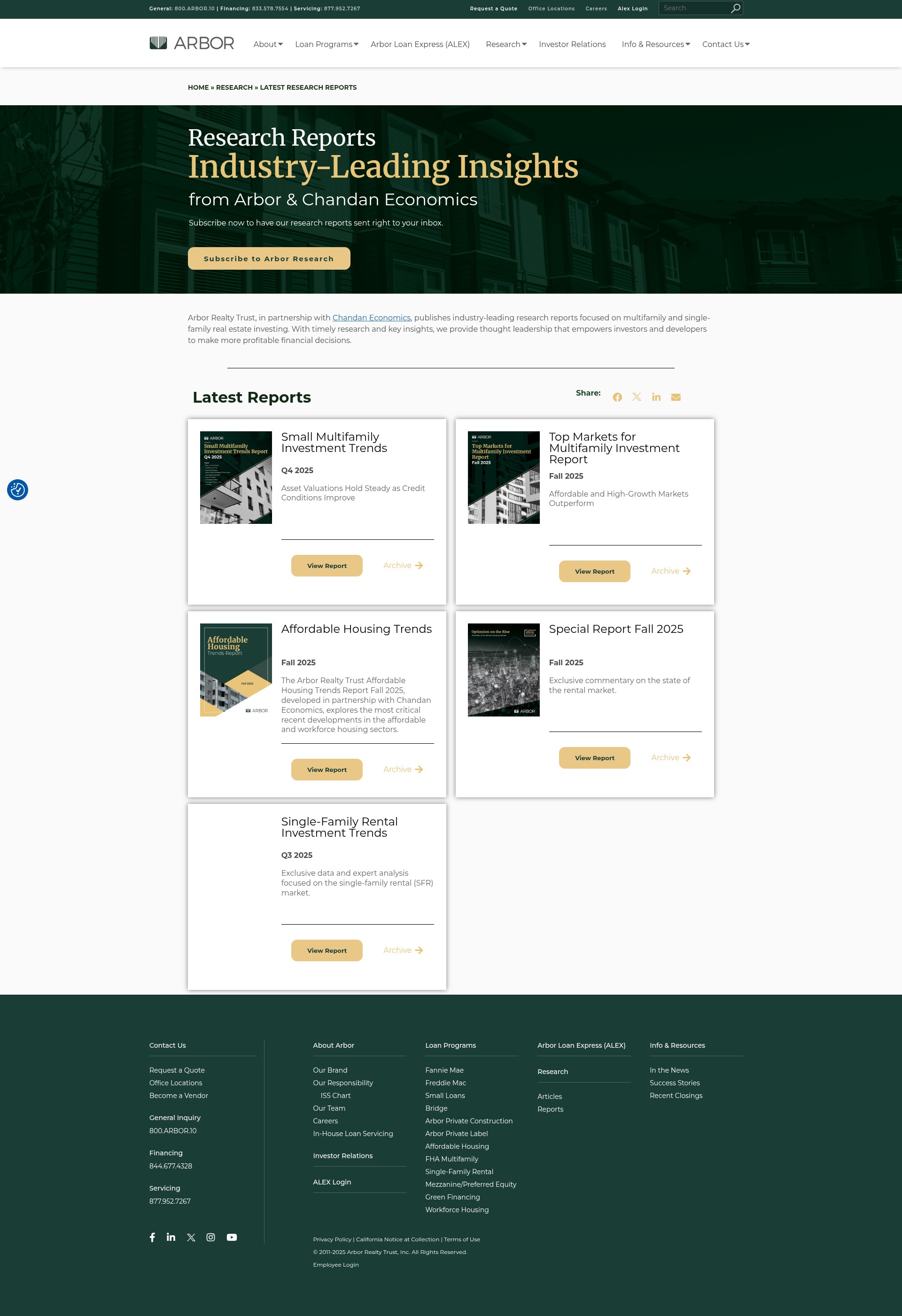Open Investor Relations in main navigation
Viewport: 902px width, 1316px height.
click(x=572, y=44)
